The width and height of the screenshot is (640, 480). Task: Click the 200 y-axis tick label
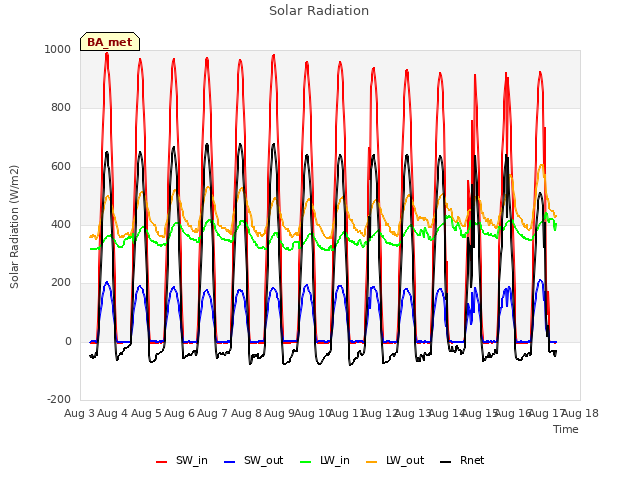click(x=61, y=282)
